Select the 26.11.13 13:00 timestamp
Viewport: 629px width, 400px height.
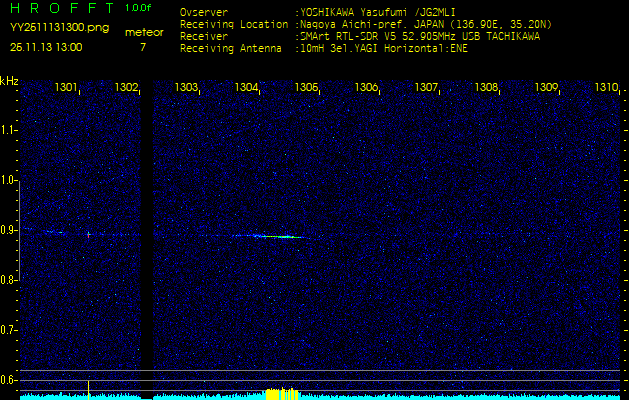click(x=46, y=47)
